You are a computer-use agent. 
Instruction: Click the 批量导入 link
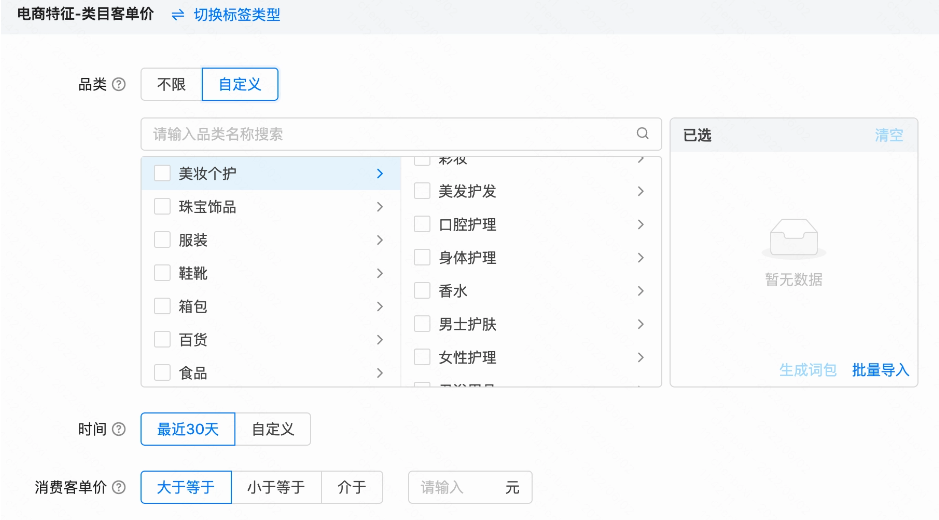[x=880, y=370]
